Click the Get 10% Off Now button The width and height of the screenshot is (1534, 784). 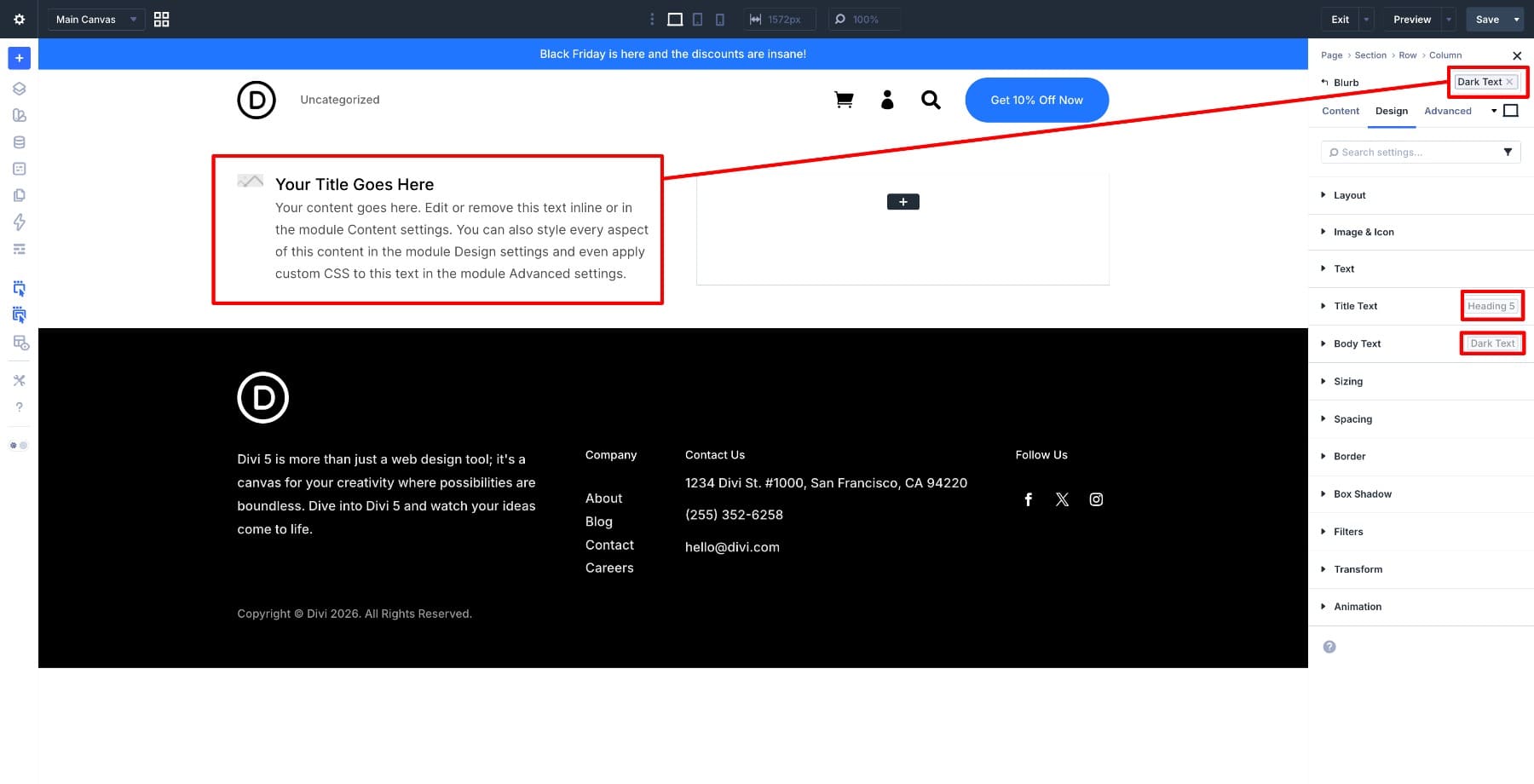pyautogui.click(x=1036, y=100)
